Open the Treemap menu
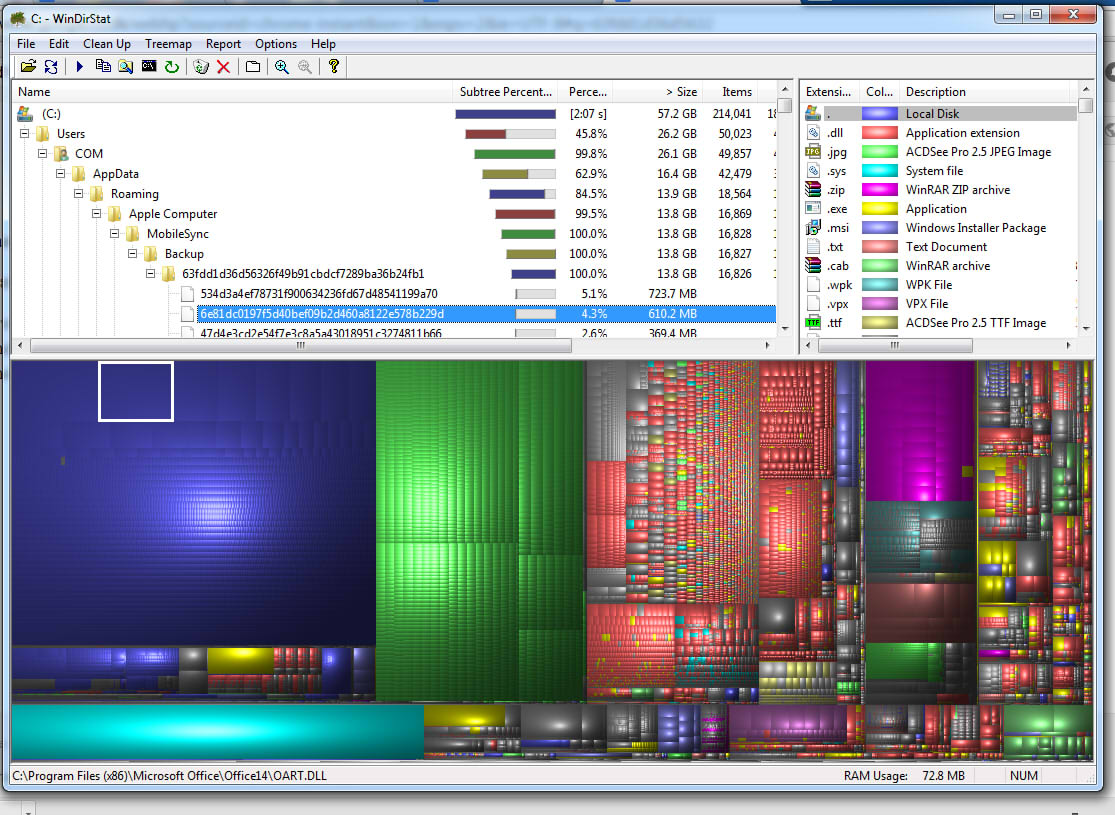The height and width of the screenshot is (815, 1115). tap(168, 44)
